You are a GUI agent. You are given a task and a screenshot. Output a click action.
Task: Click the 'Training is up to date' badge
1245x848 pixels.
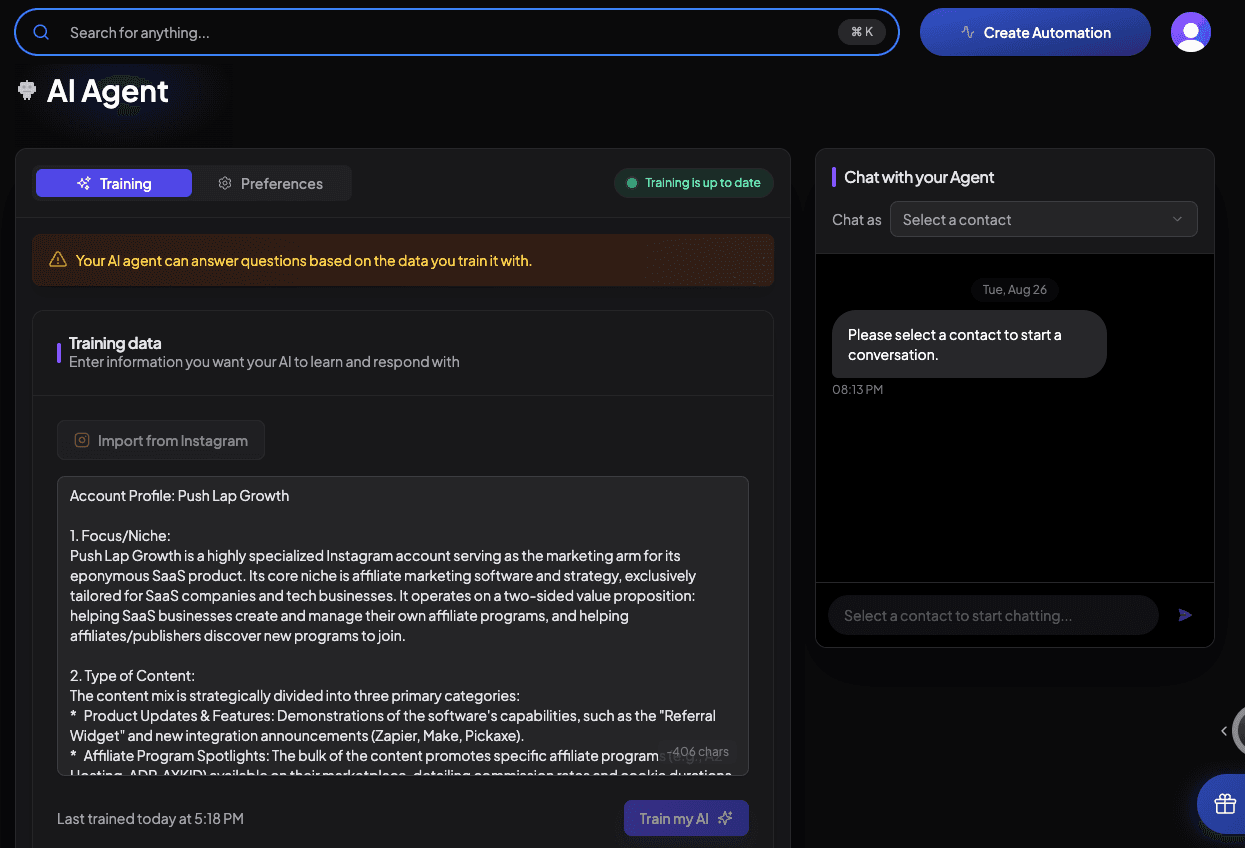coord(693,183)
